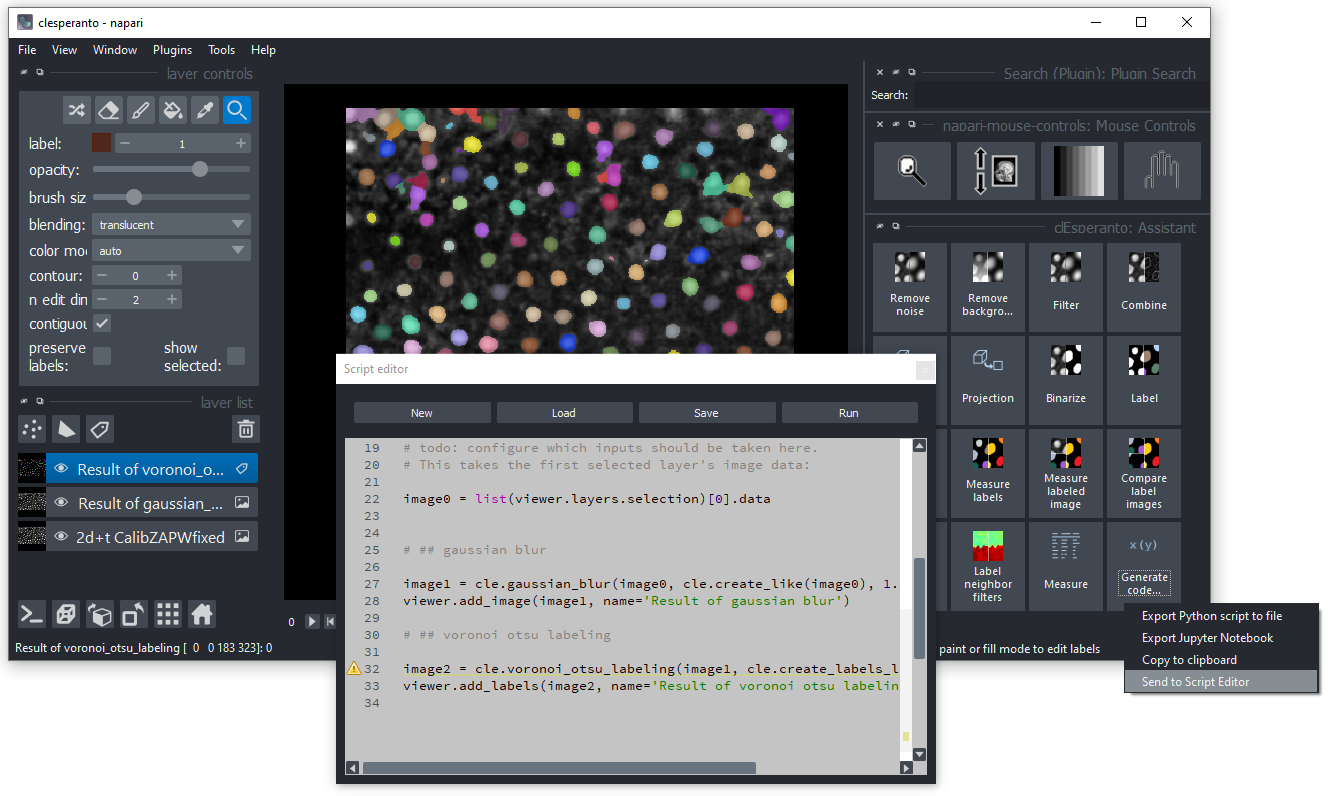Click New in the Script editor

(422, 413)
